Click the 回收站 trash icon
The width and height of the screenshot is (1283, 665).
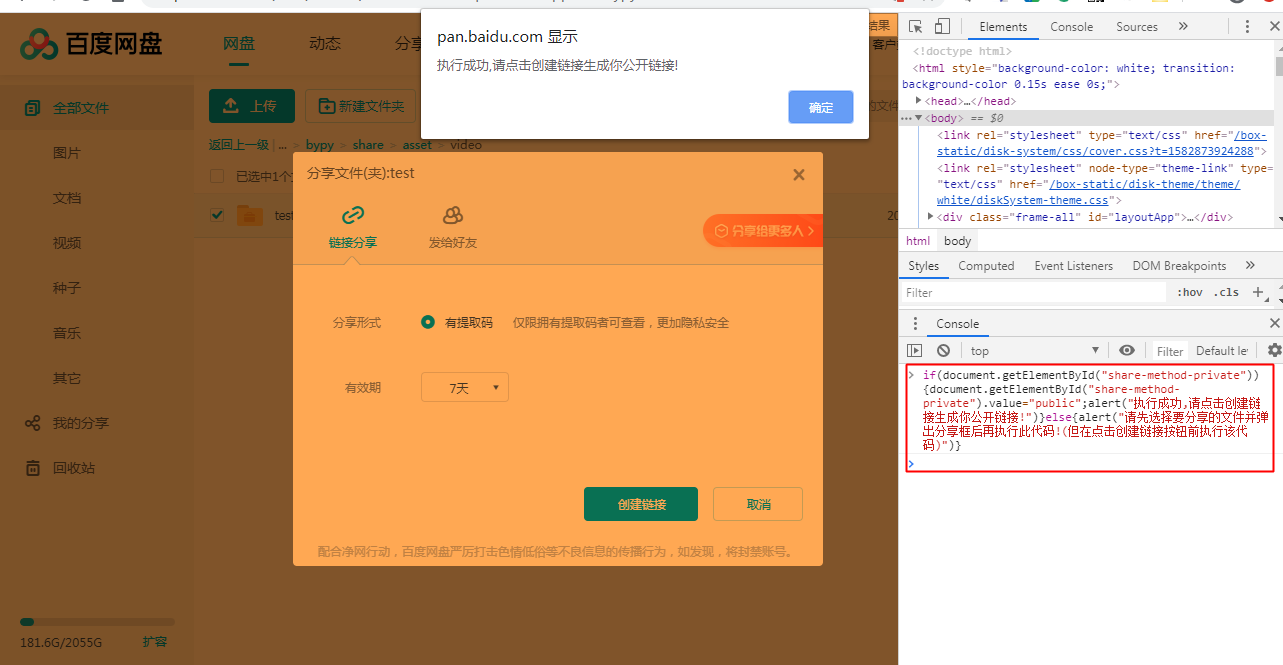click(33, 468)
